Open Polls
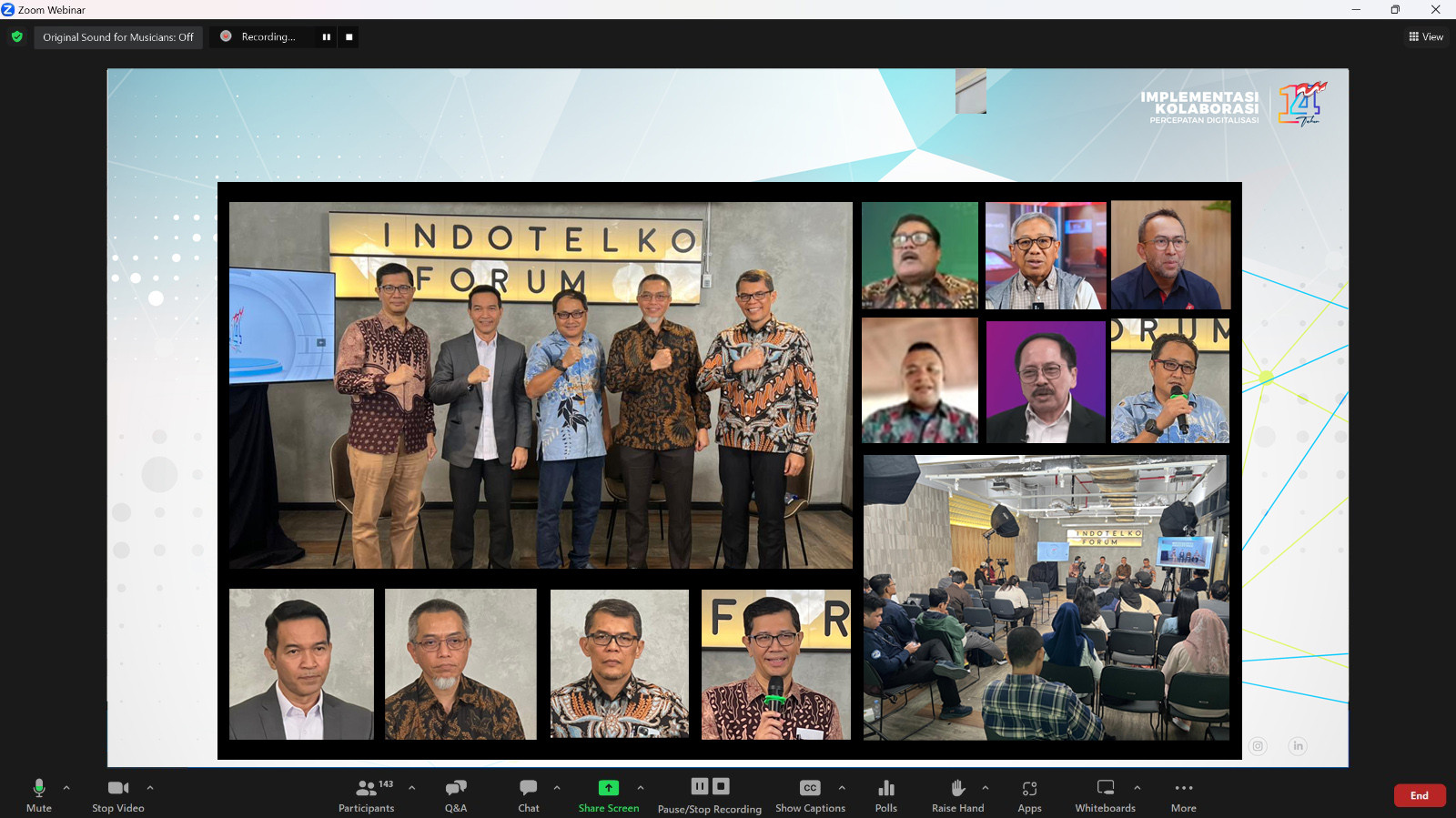 click(x=886, y=794)
